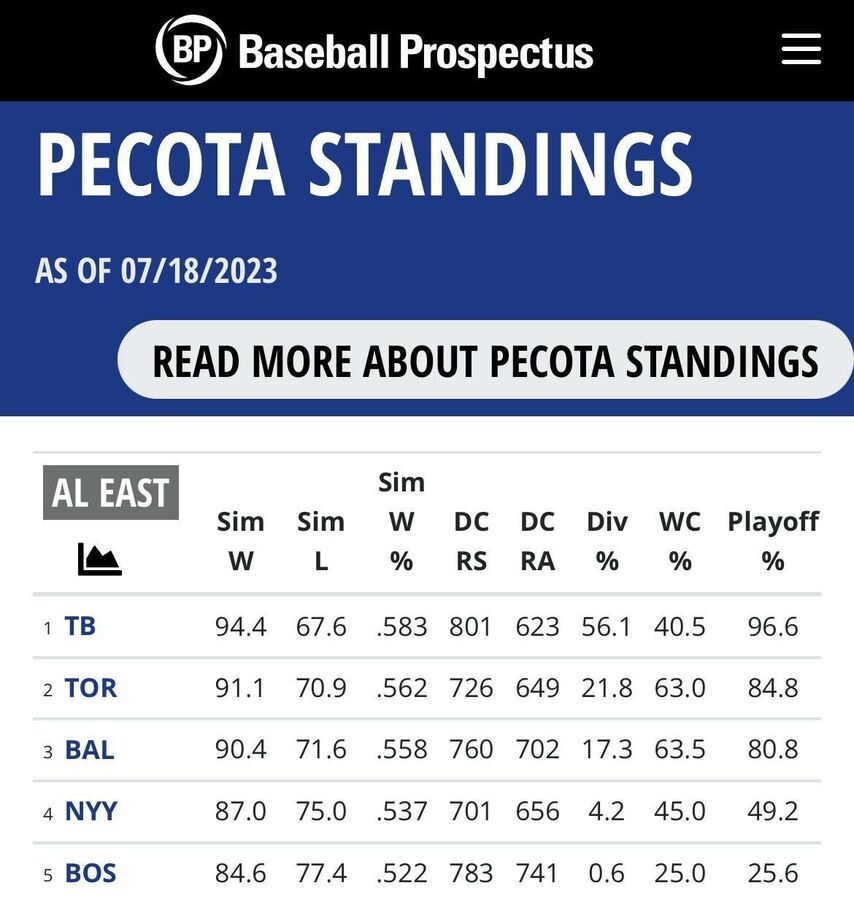The image size is (854, 899).
Task: Open Read More About PECOTA Standings
Action: tap(485, 359)
